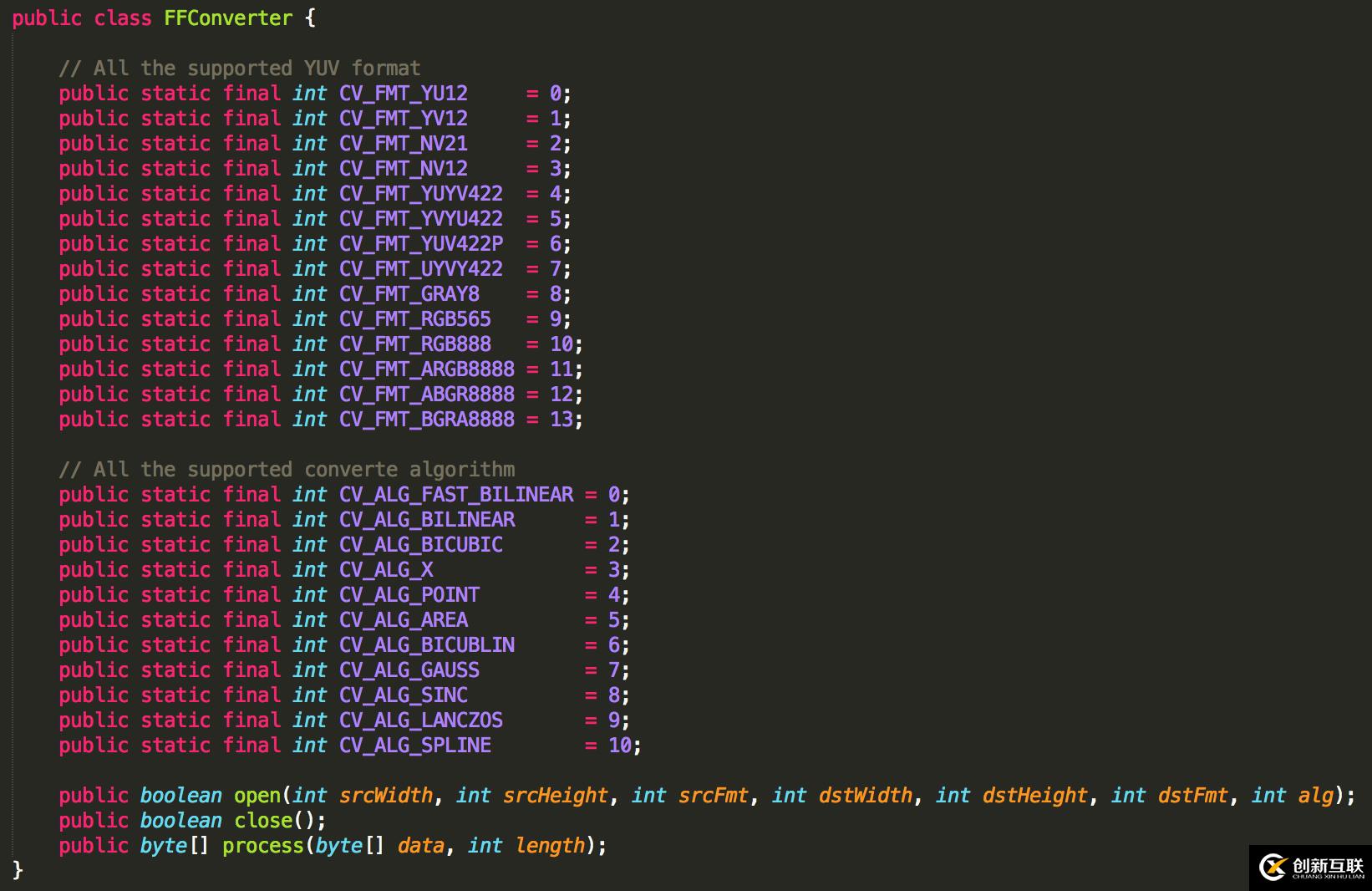
Task: Select constant CV_ALG_AREA
Action: (x=404, y=619)
